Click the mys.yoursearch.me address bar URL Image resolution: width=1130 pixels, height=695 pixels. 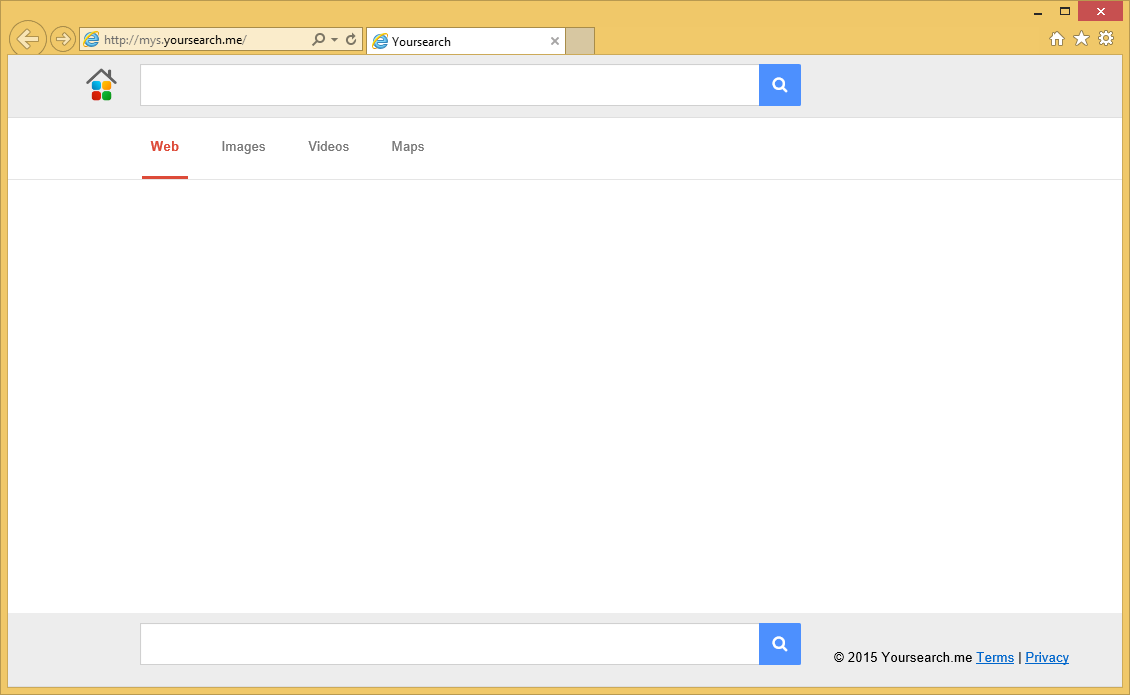click(175, 40)
